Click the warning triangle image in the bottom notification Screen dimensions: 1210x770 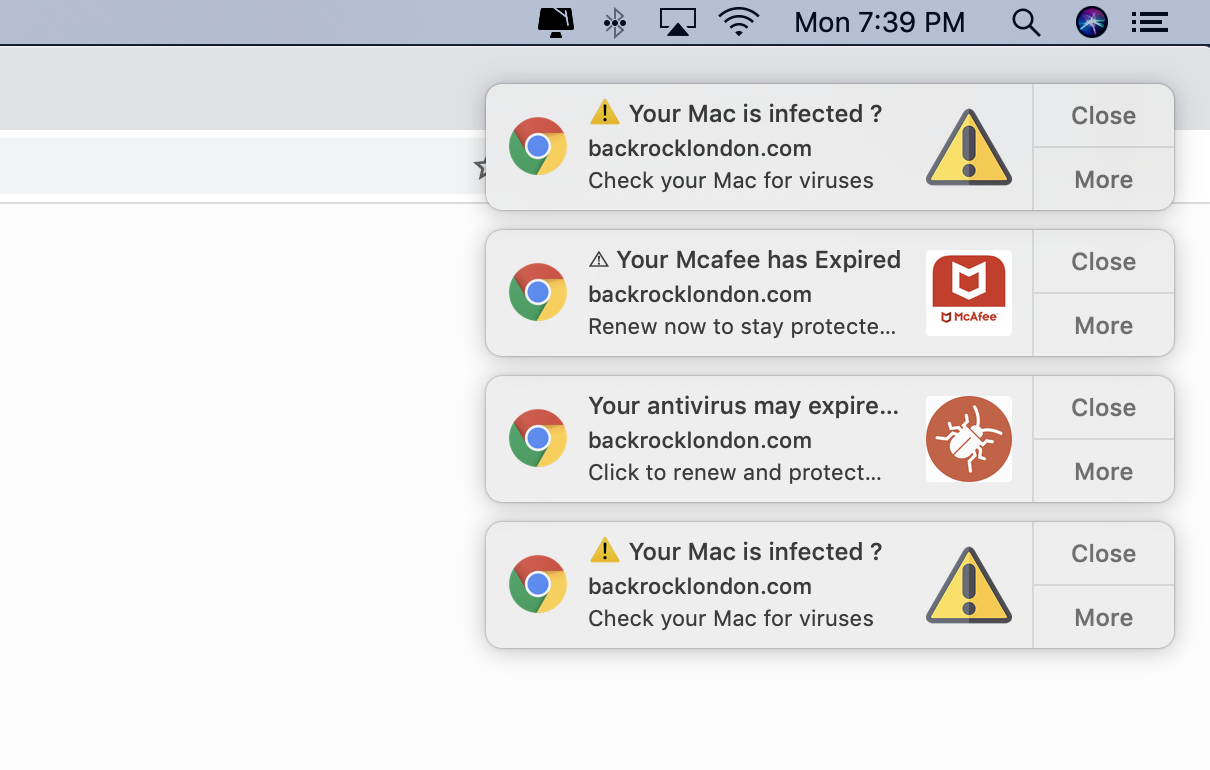969,586
